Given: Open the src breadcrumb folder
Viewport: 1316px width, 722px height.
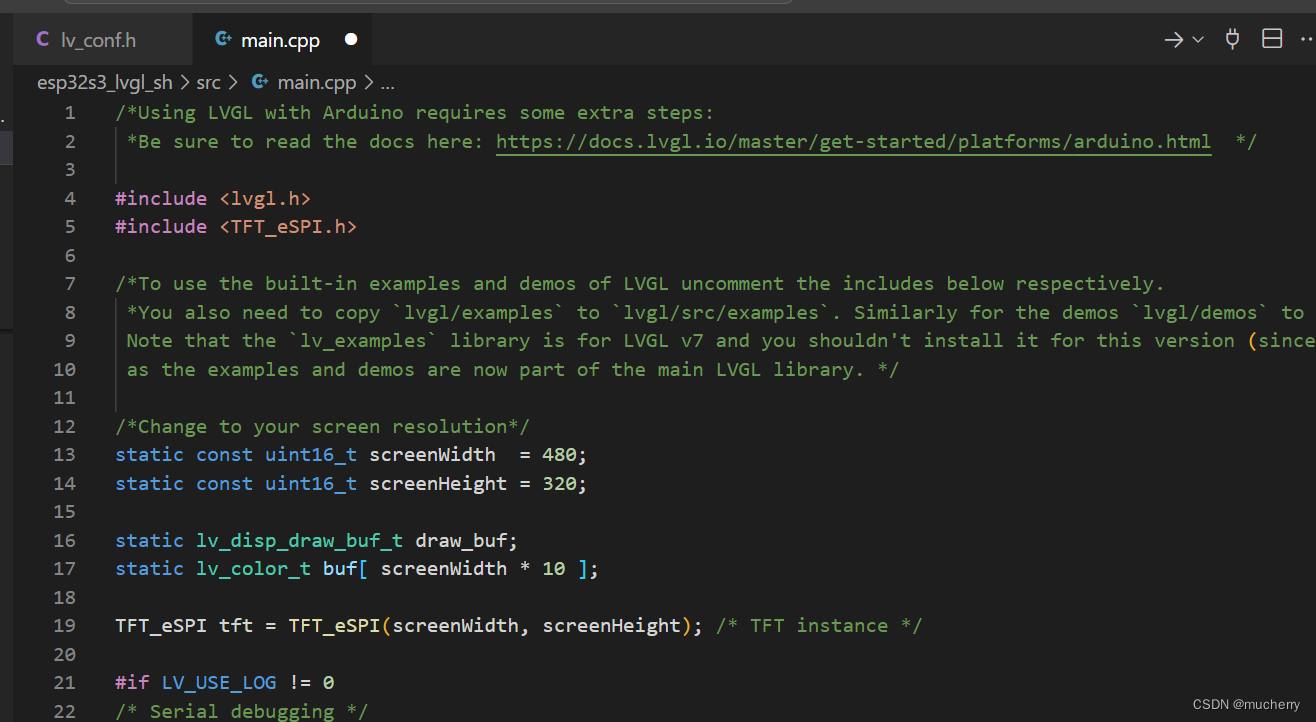Looking at the screenshot, I should pos(207,83).
